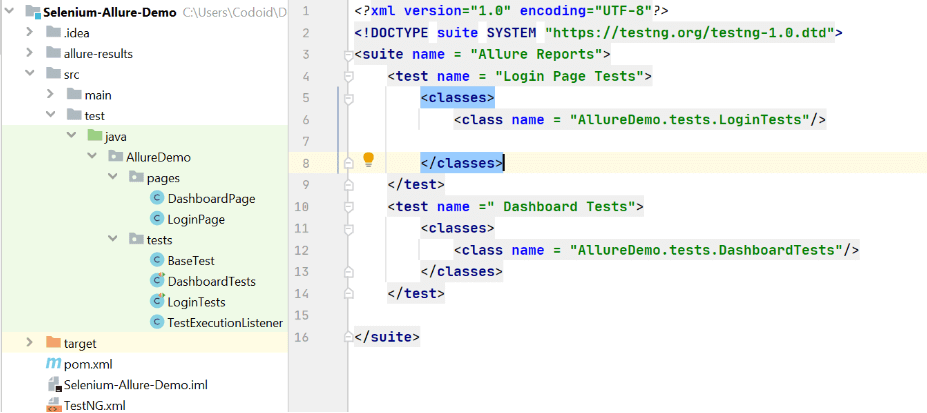Expand the main folder
Viewport: 927px width, 413px height.
point(51,95)
